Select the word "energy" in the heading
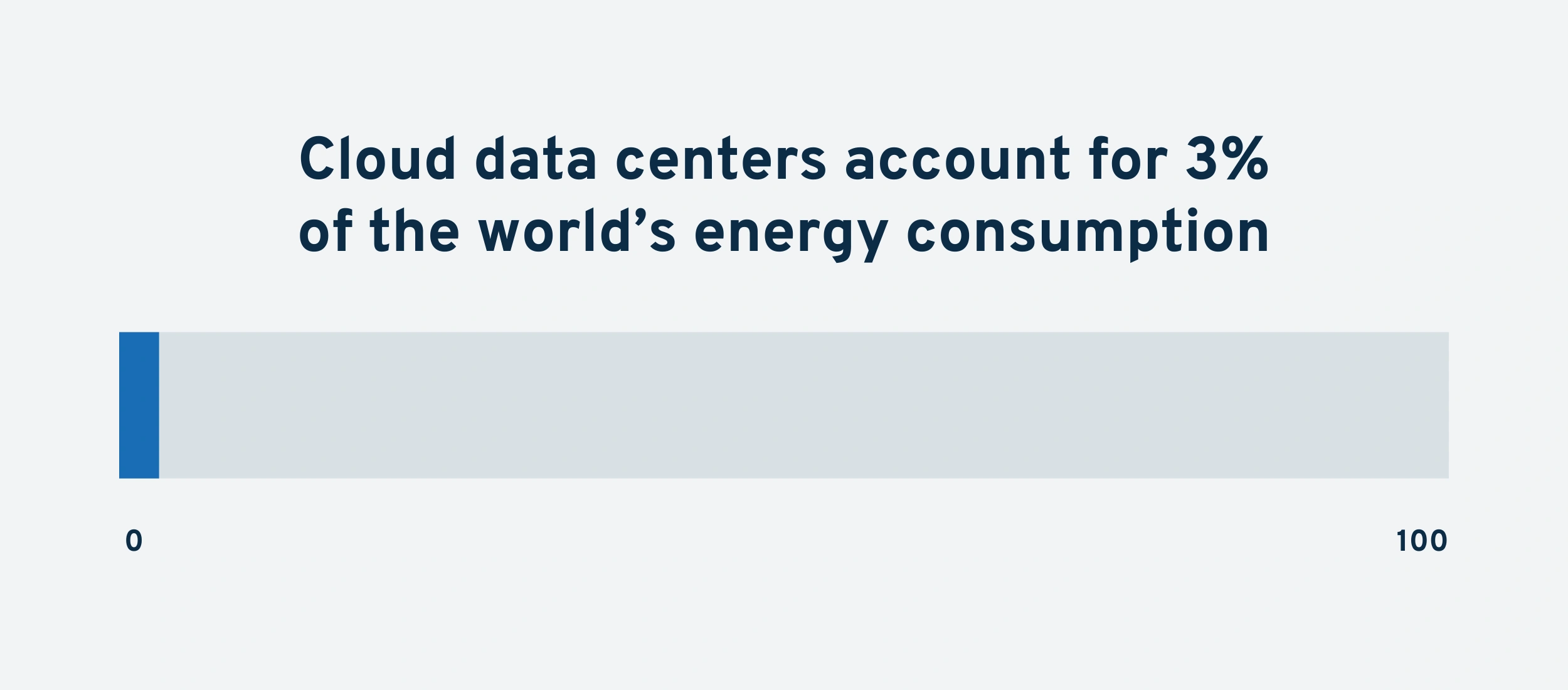1568x690 pixels. 790,233
